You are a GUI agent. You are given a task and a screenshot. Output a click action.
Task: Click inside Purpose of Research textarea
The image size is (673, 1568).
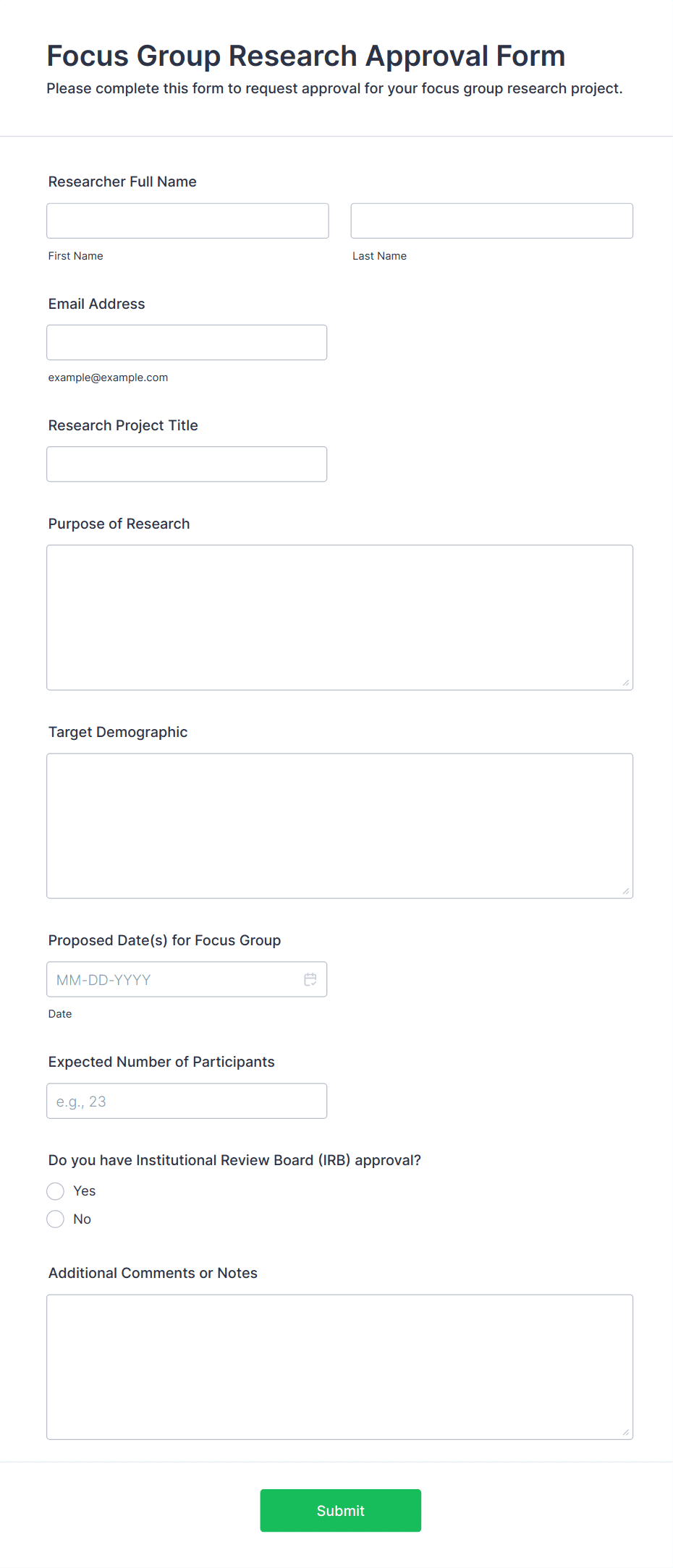point(340,618)
